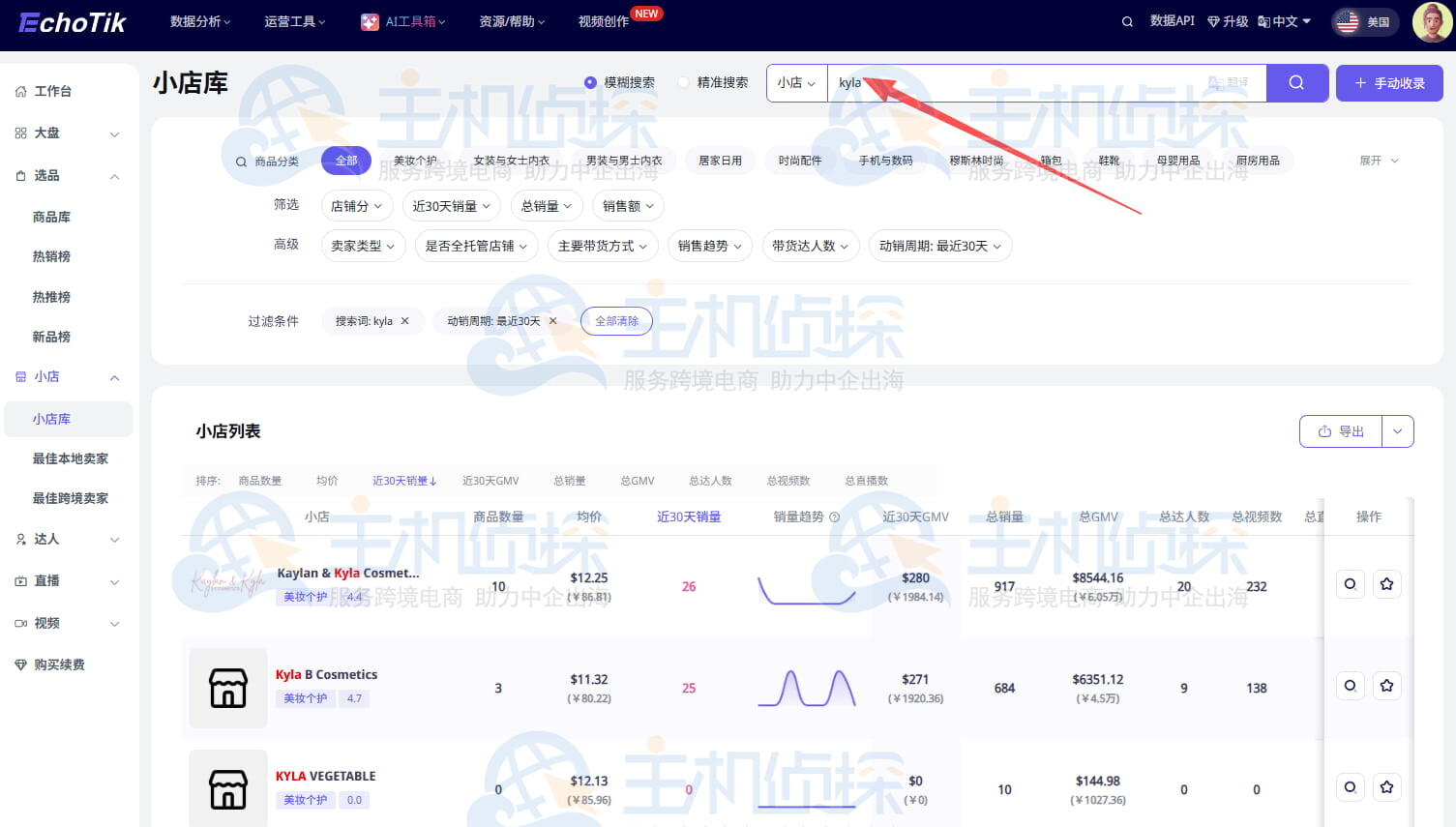Open the search icon in the top navigation bar
Viewport: 1456px width, 827px height.
[1126, 20]
